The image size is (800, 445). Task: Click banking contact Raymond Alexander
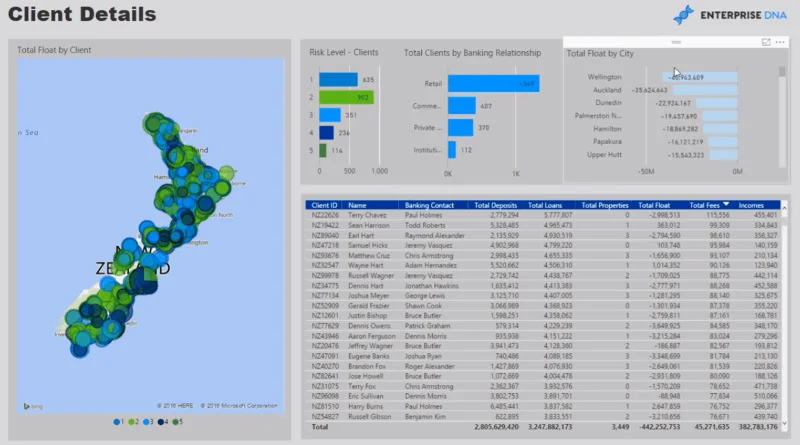[435, 235]
